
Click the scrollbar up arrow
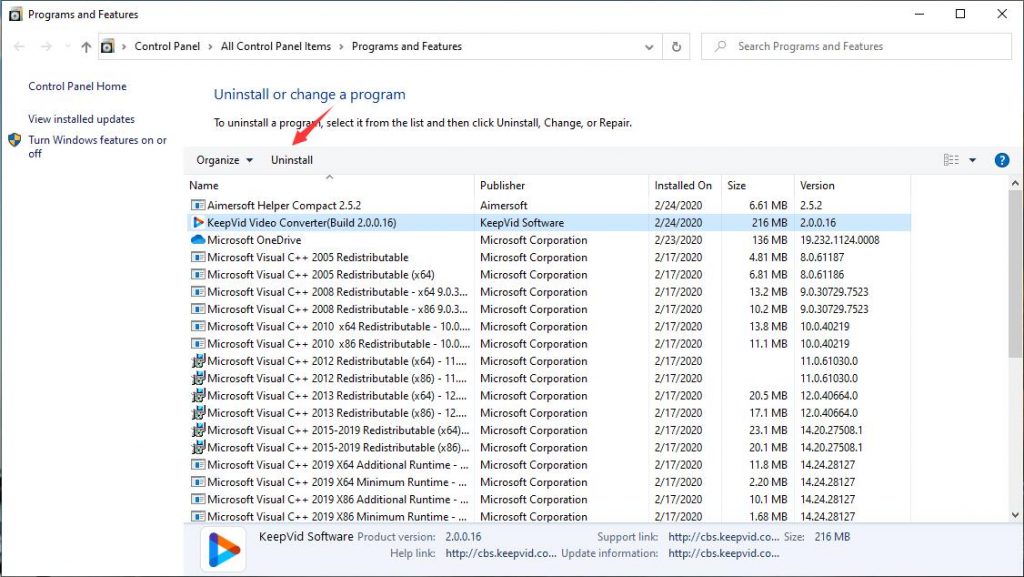[x=1015, y=183]
